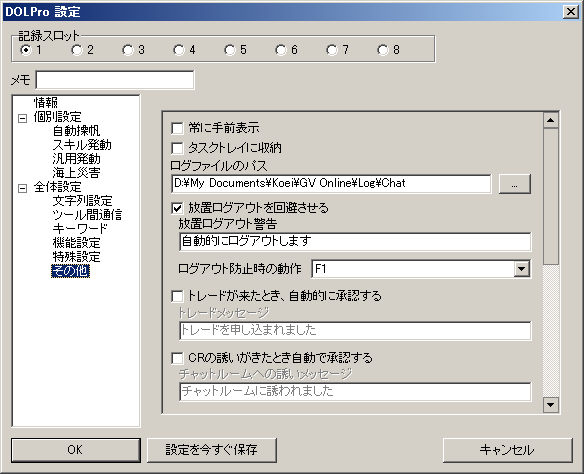The image size is (584, 474).
Task: Collapse the 全体設定 tree node
Action: point(23,188)
